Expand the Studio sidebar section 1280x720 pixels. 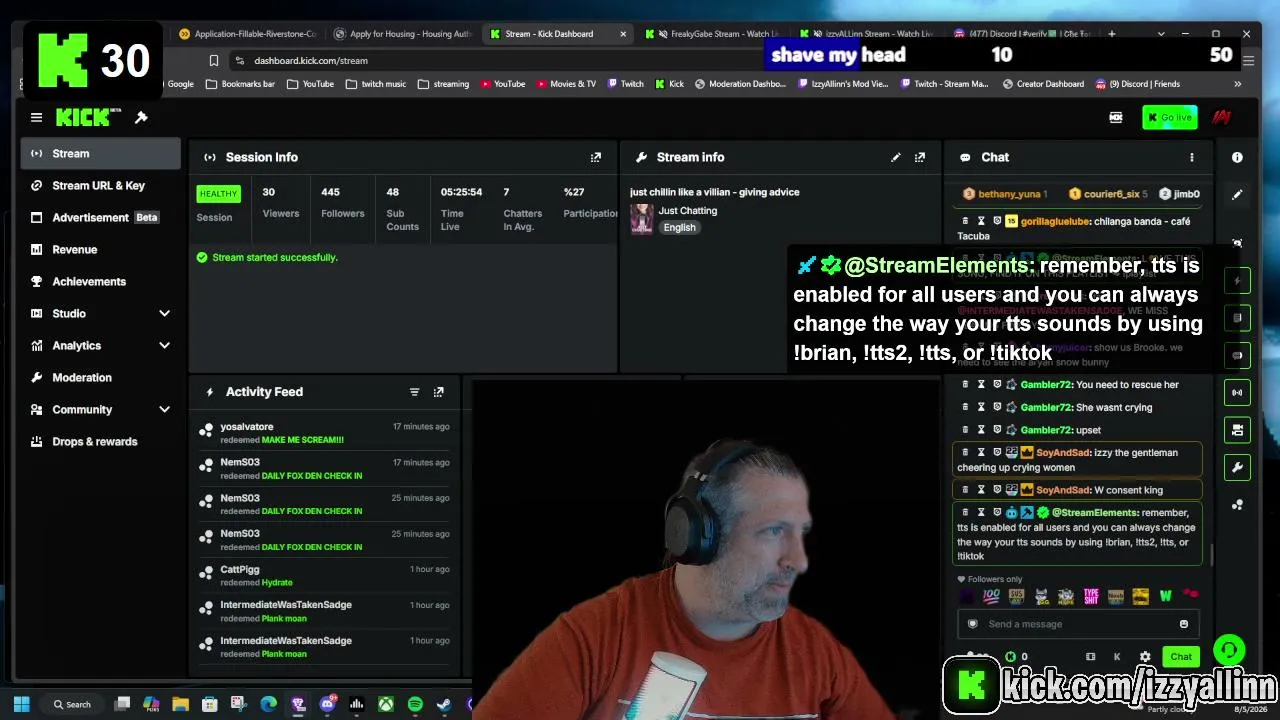click(x=100, y=314)
